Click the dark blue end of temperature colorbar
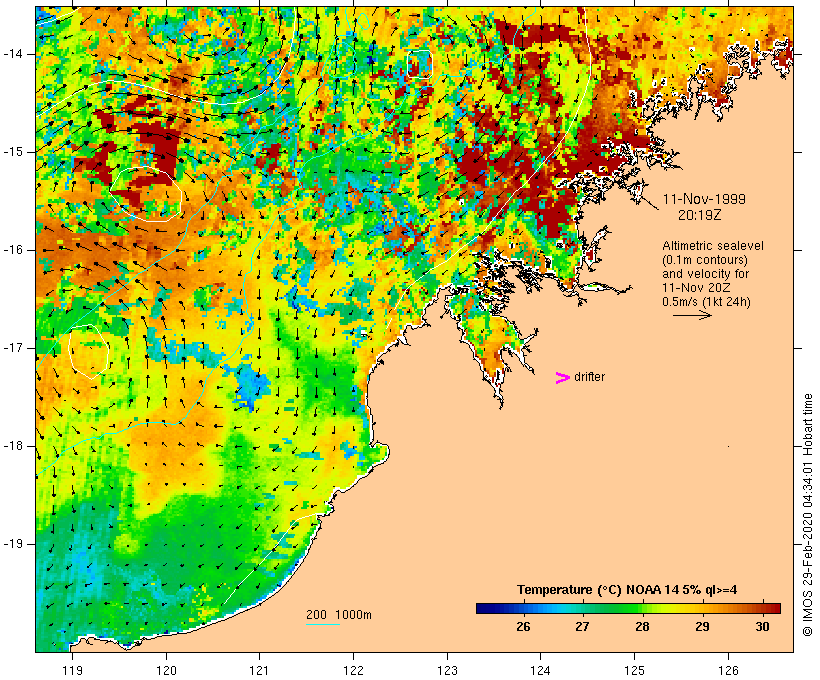 486,608
